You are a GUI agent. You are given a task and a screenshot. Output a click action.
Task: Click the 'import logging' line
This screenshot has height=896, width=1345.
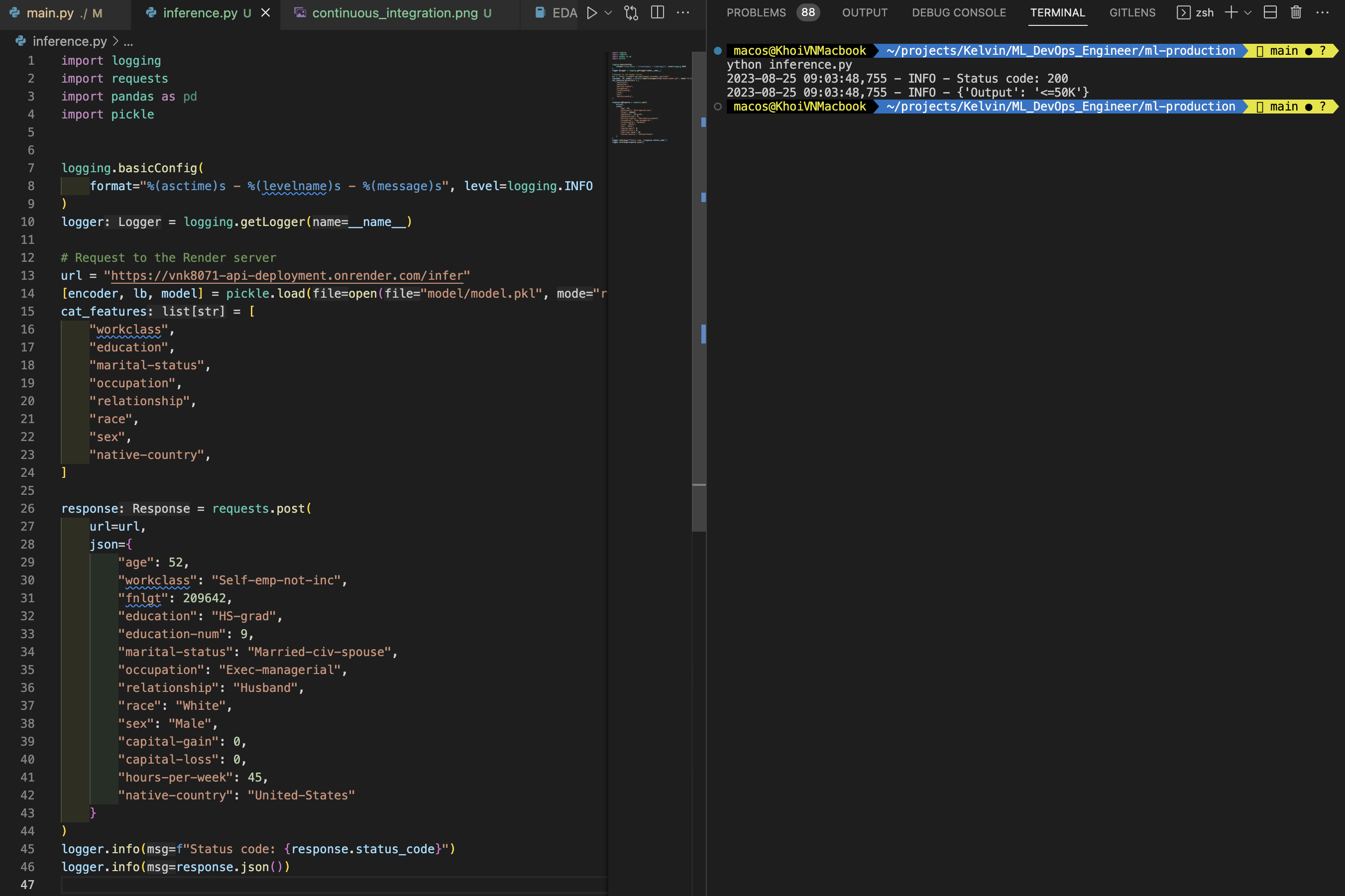click(111, 61)
